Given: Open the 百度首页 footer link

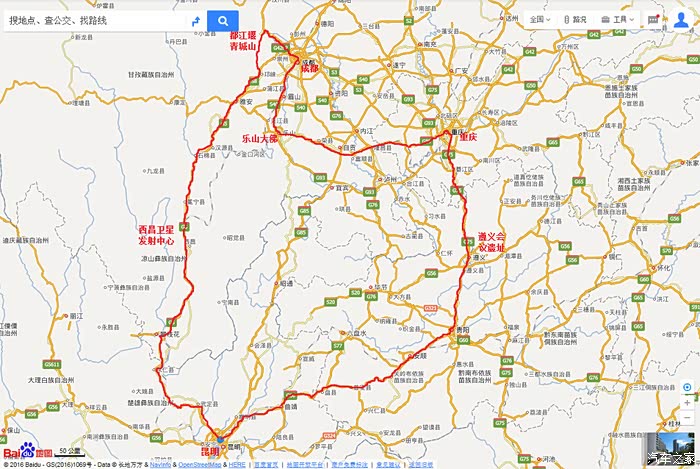Looking at the screenshot, I should point(266,465).
